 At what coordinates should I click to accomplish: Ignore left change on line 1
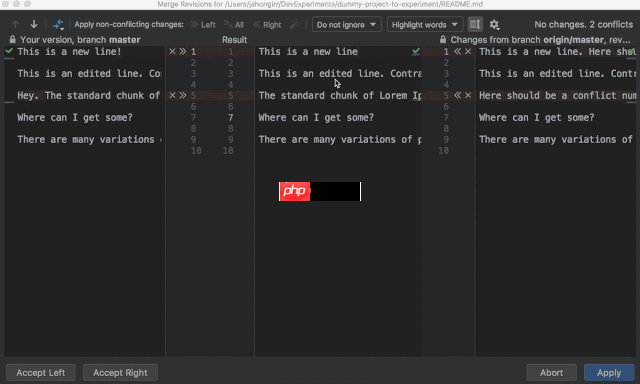click(172, 51)
